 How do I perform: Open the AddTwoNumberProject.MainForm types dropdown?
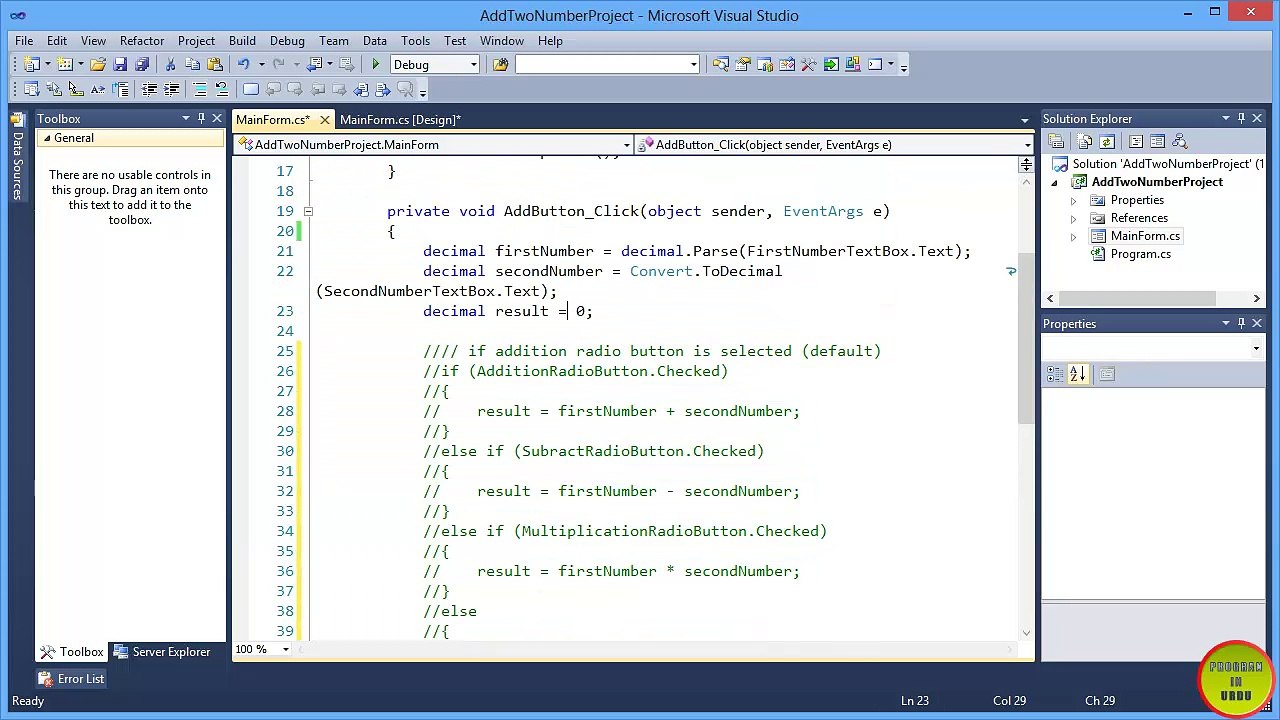[626, 145]
